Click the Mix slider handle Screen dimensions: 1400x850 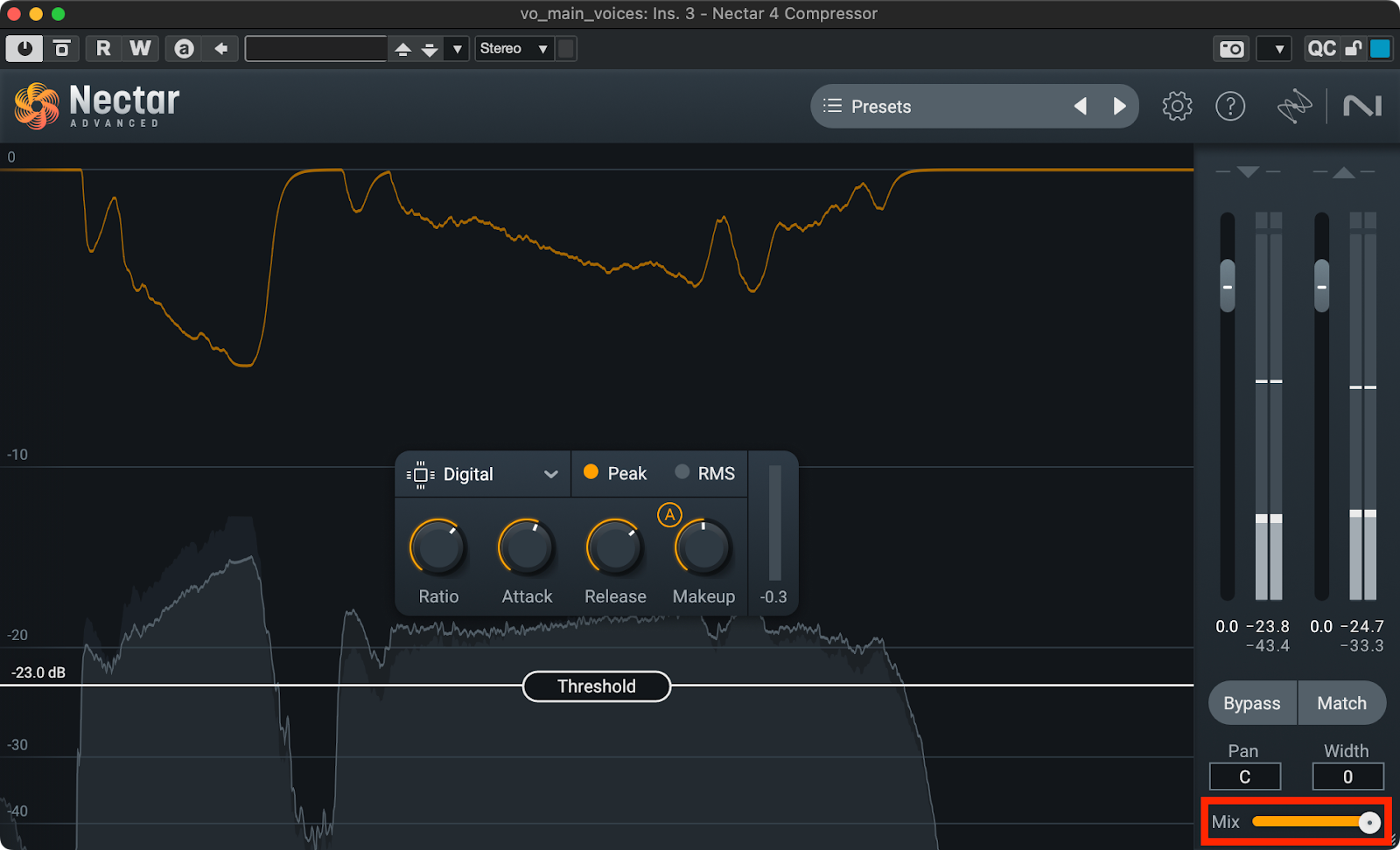1369,822
